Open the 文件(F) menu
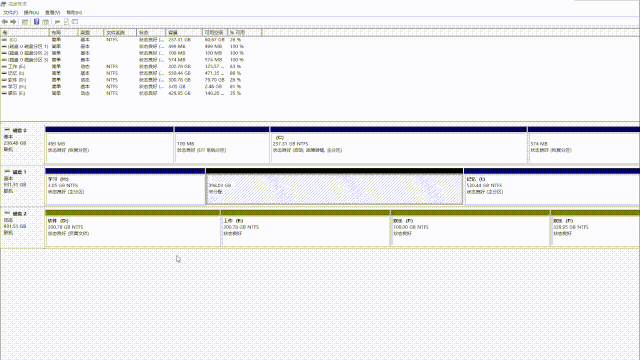The image size is (640, 360). [x=10, y=13]
